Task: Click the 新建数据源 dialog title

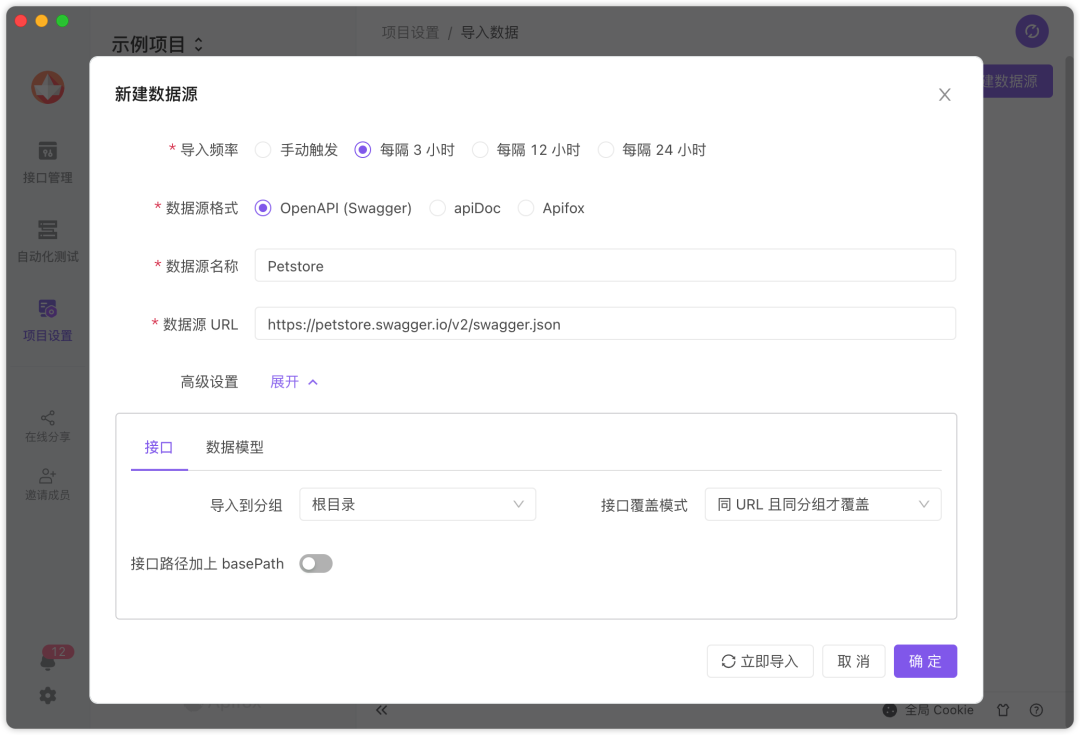Action: 156,94
